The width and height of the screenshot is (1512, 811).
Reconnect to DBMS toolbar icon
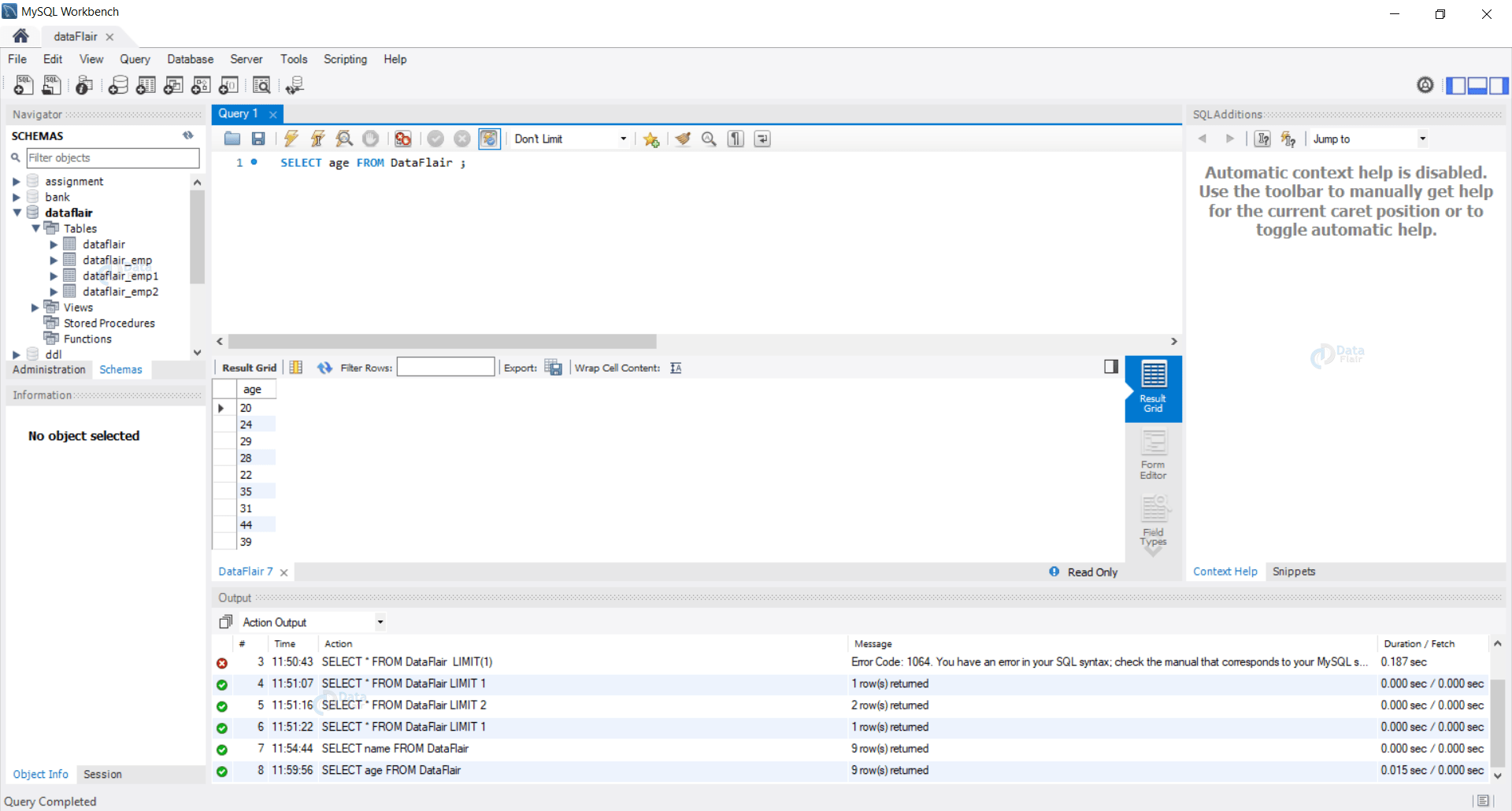[295, 85]
